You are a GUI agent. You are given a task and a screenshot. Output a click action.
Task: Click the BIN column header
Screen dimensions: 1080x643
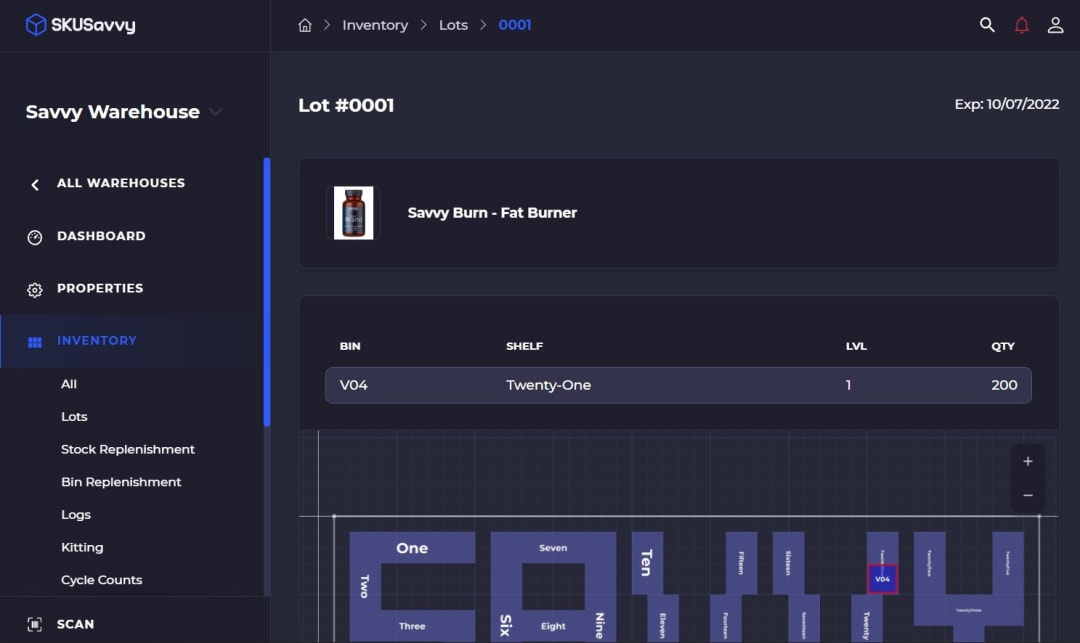[x=350, y=346]
